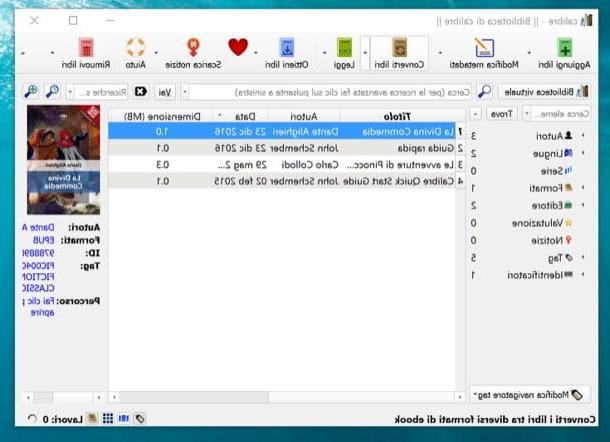
Task: Expand the Identificatori category
Action: tap(583, 275)
